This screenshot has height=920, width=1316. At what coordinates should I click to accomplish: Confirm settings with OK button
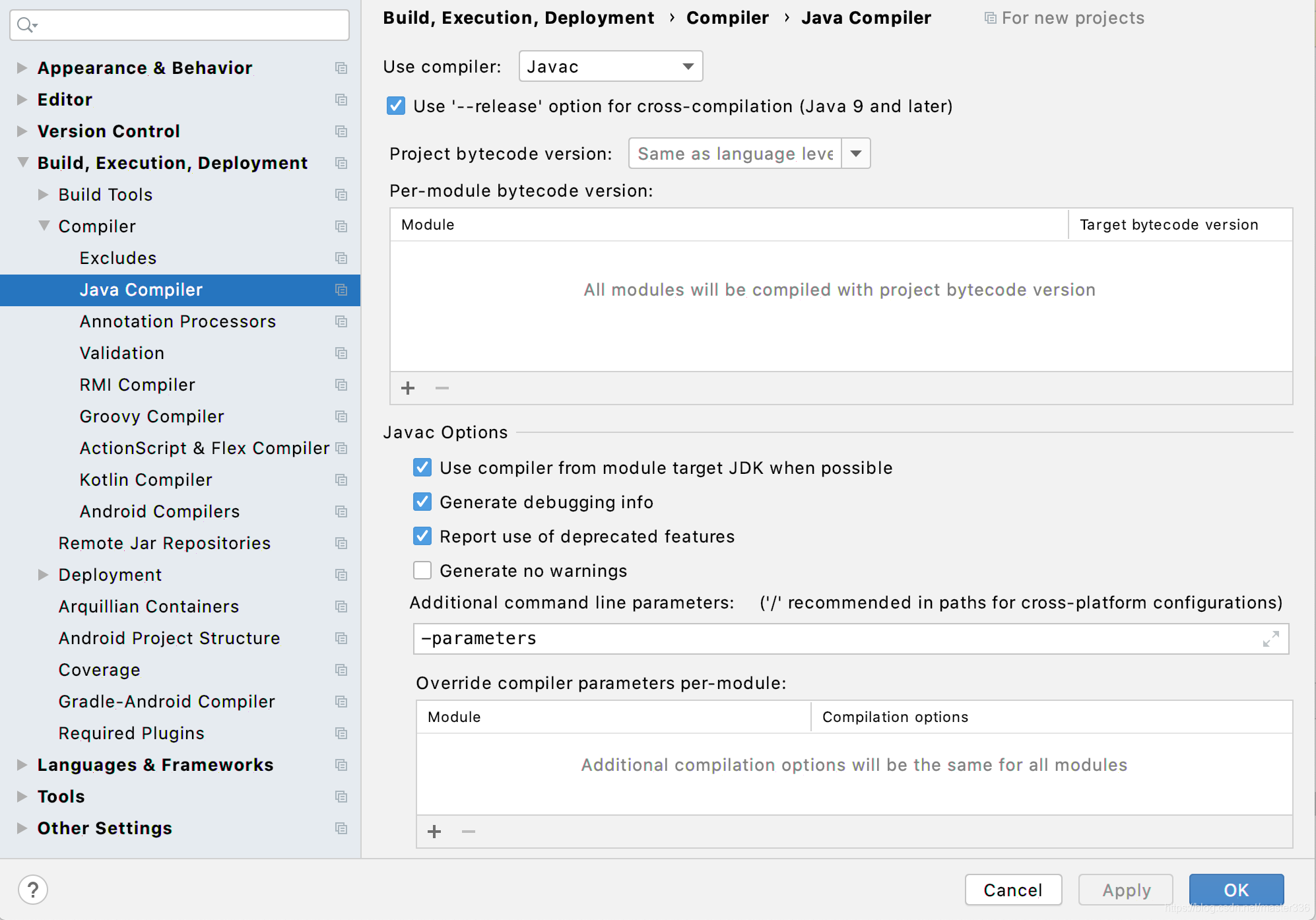click(x=1236, y=890)
